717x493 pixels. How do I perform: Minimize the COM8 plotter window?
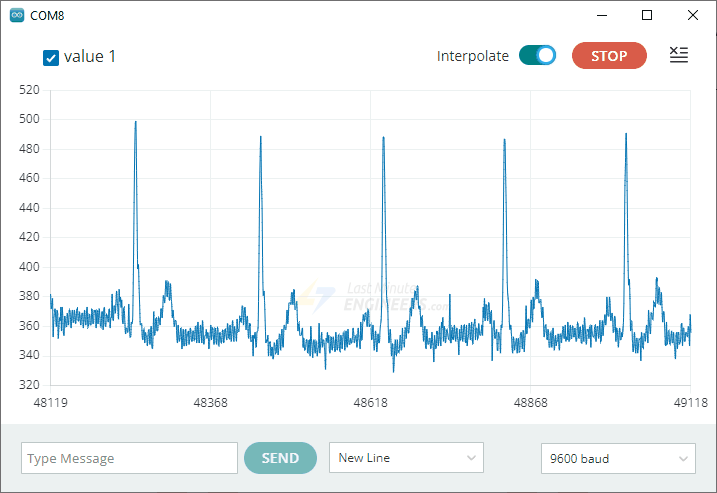click(601, 16)
